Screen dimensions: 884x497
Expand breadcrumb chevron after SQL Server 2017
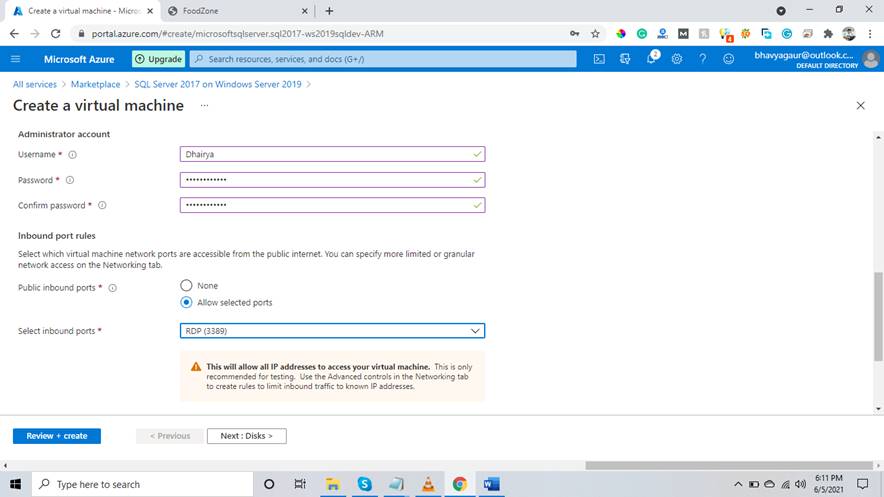click(x=309, y=85)
